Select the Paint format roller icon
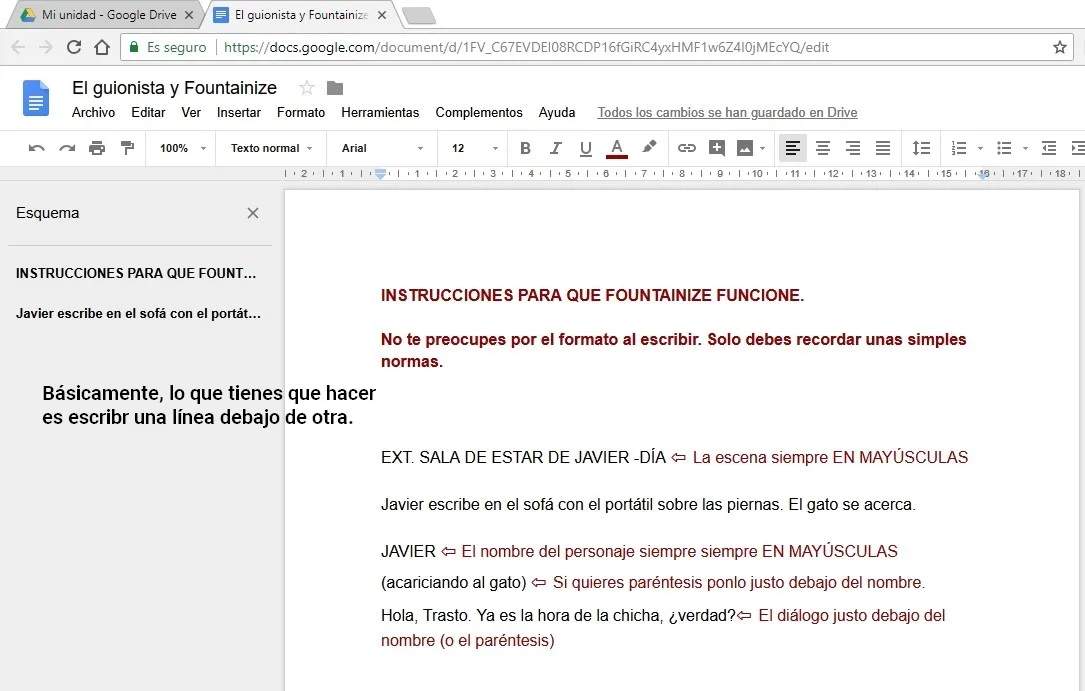1085x691 pixels. (x=127, y=148)
